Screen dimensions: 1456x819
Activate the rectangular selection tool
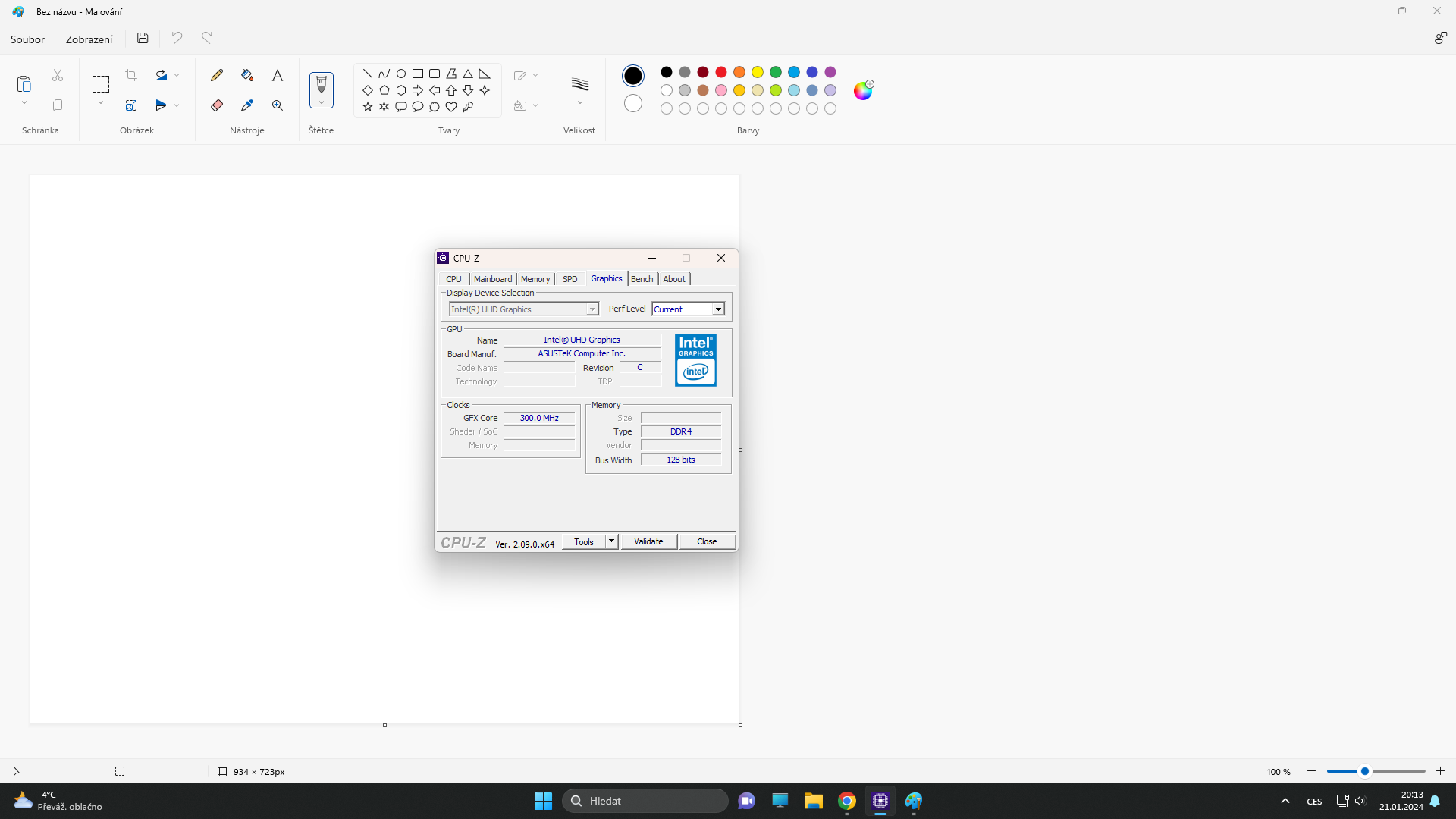click(101, 83)
